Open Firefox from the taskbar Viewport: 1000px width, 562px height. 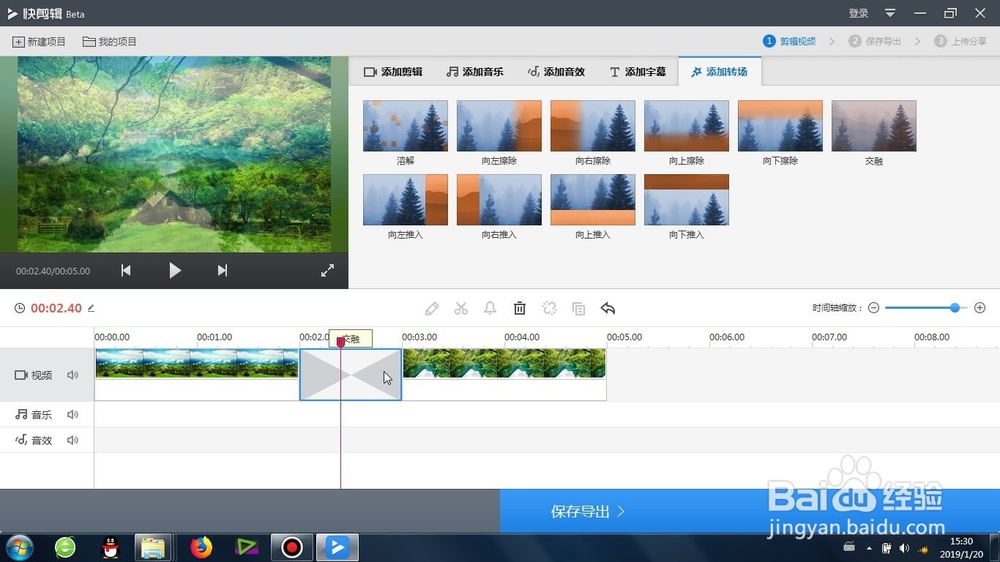coord(201,547)
